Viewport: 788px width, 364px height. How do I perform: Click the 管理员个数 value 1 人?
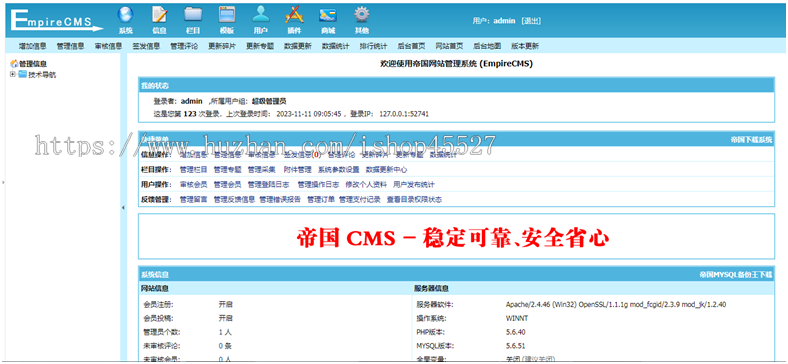pyautogui.click(x=225, y=332)
